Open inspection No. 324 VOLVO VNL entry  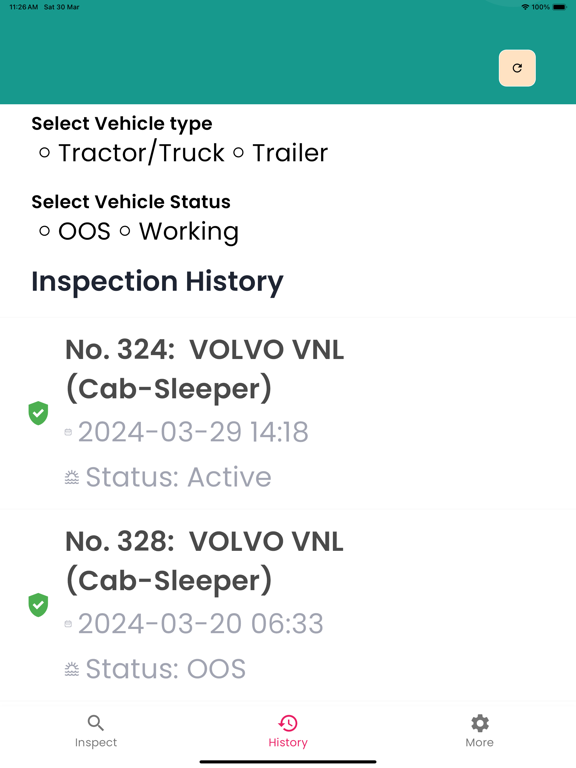pyautogui.click(x=288, y=413)
